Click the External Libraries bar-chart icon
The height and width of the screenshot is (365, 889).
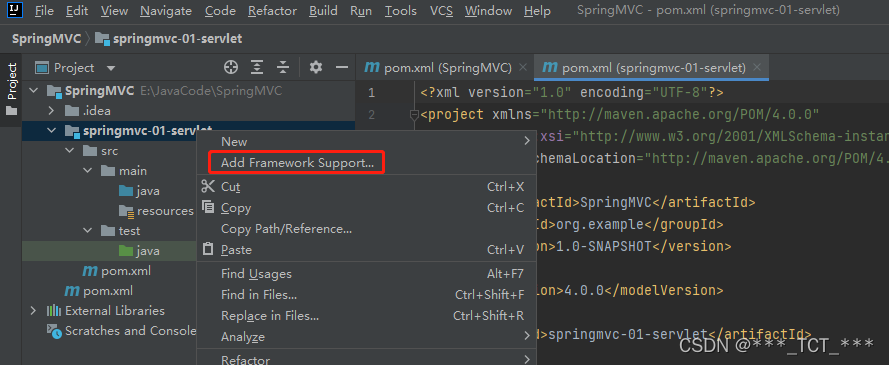(x=54, y=311)
